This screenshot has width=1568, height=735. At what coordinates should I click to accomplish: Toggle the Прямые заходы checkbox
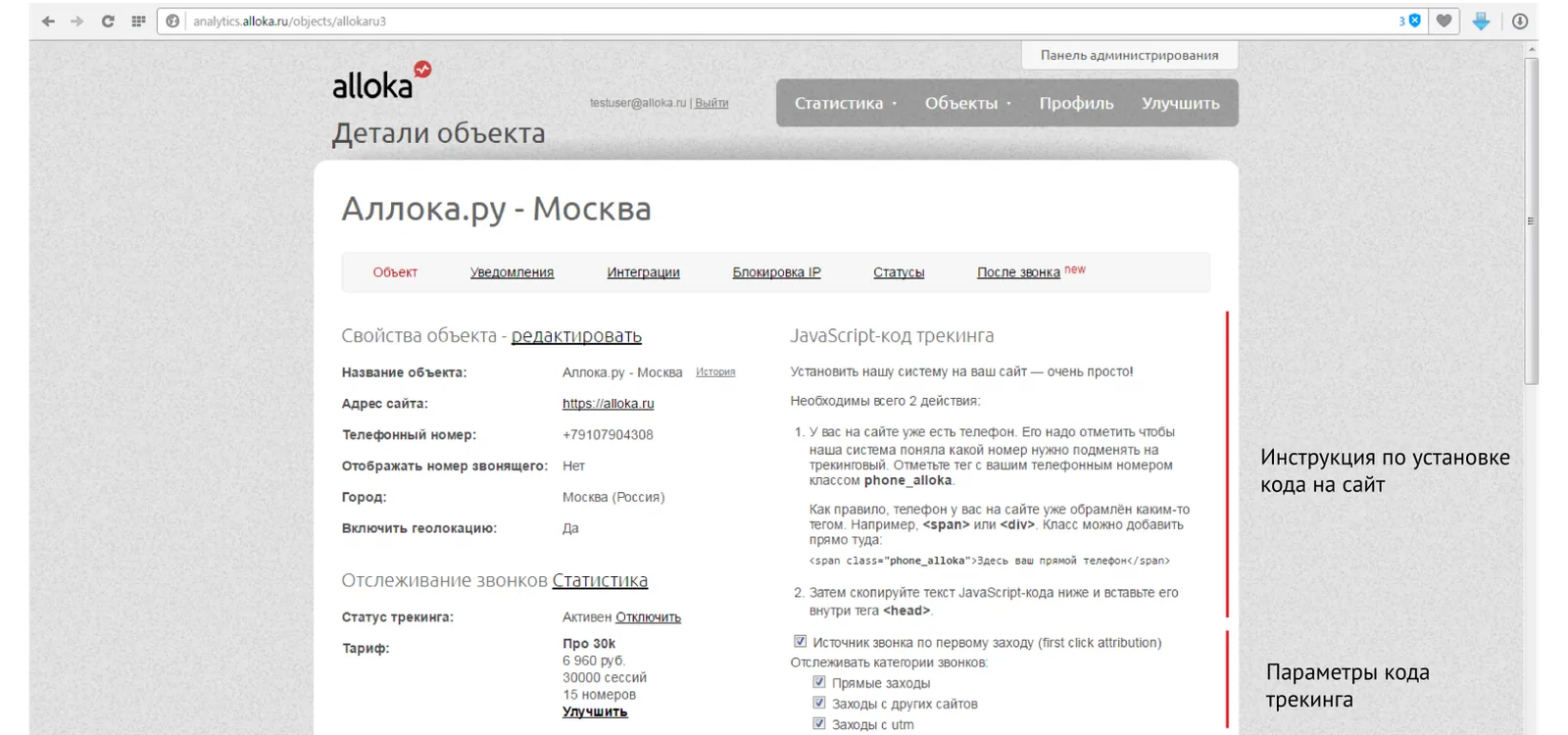(x=819, y=682)
